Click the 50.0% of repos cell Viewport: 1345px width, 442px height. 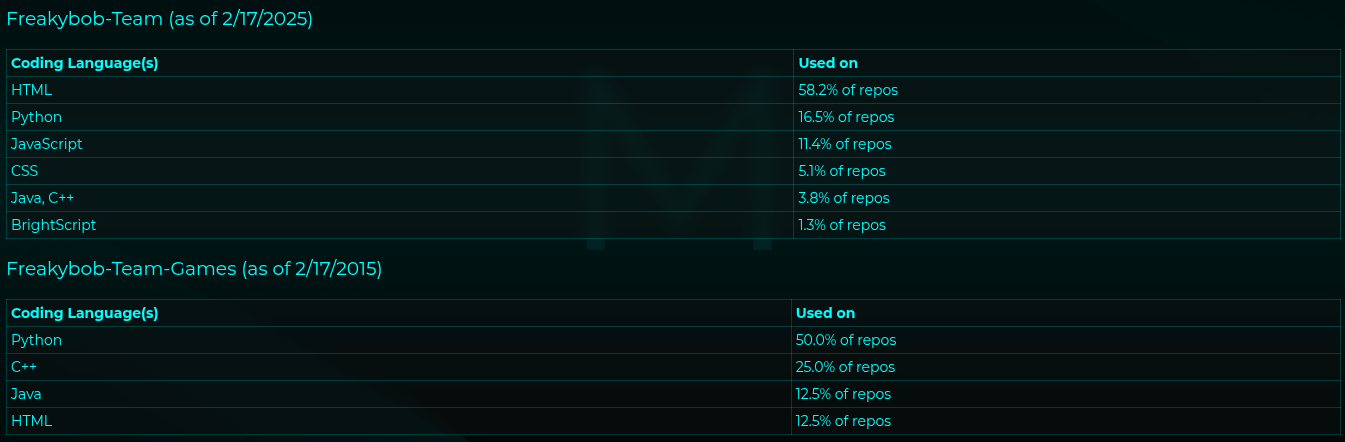[846, 340]
